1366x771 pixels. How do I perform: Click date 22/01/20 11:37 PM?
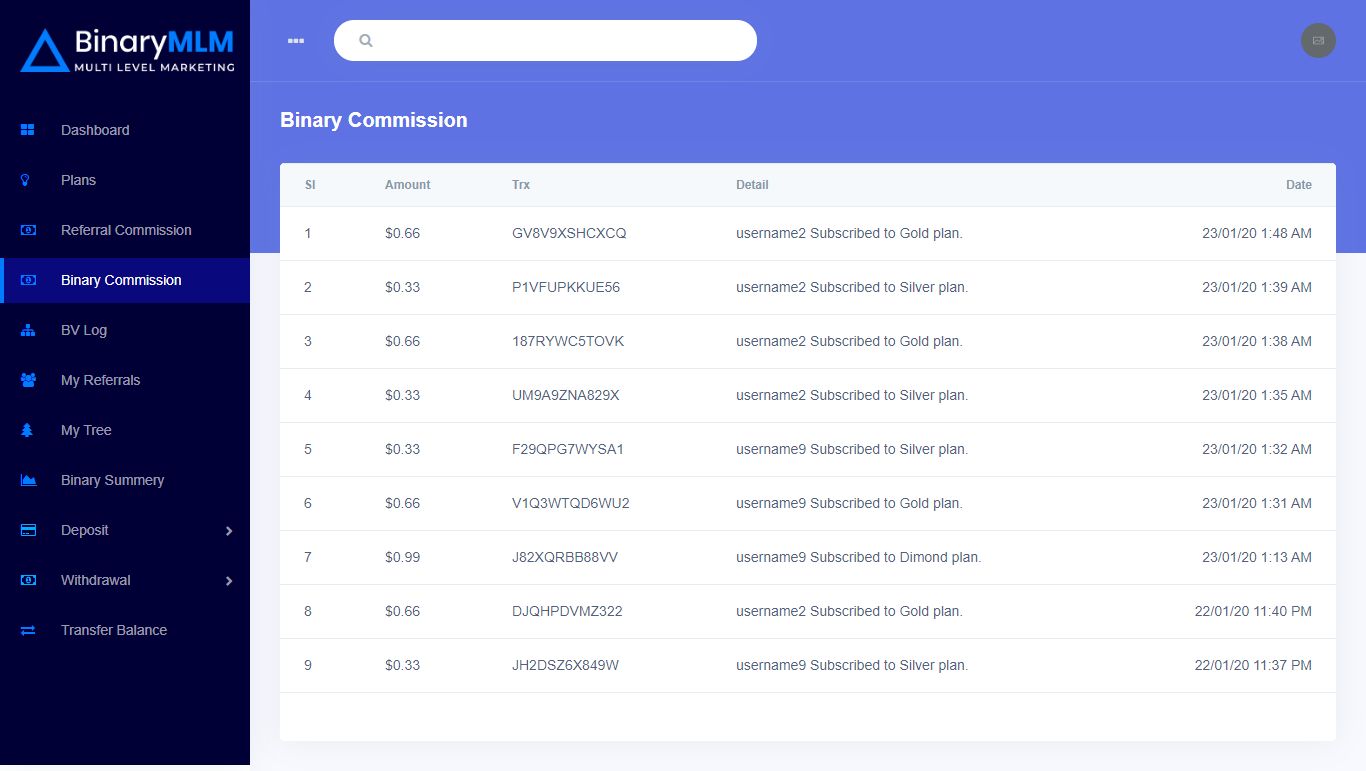pyautogui.click(x=1253, y=665)
